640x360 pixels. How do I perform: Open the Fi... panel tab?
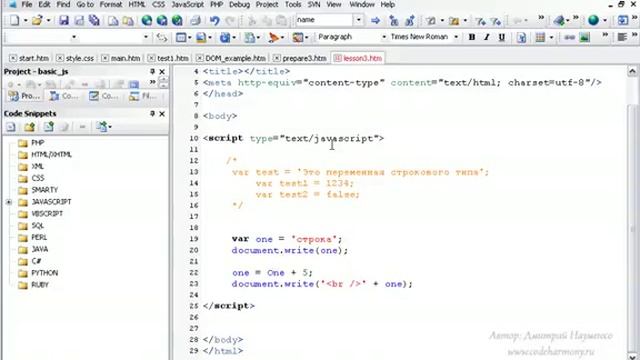(142, 96)
